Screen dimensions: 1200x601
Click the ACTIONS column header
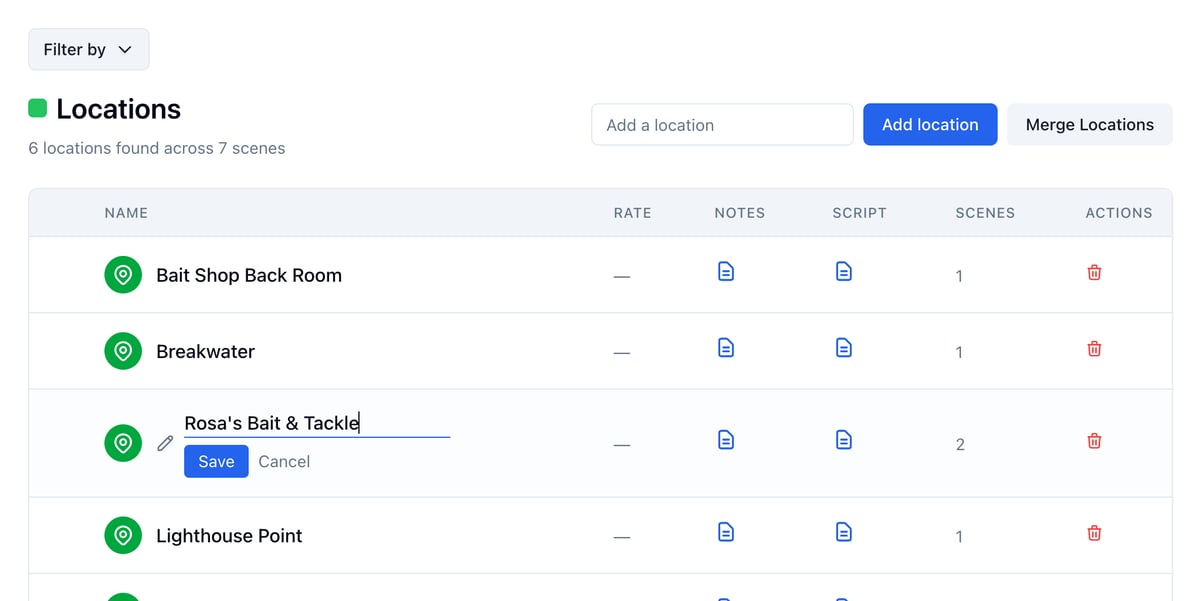(1119, 213)
